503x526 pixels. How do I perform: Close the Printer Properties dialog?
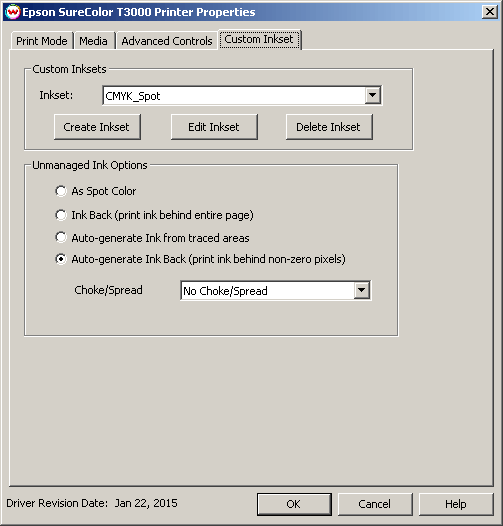coord(490,12)
